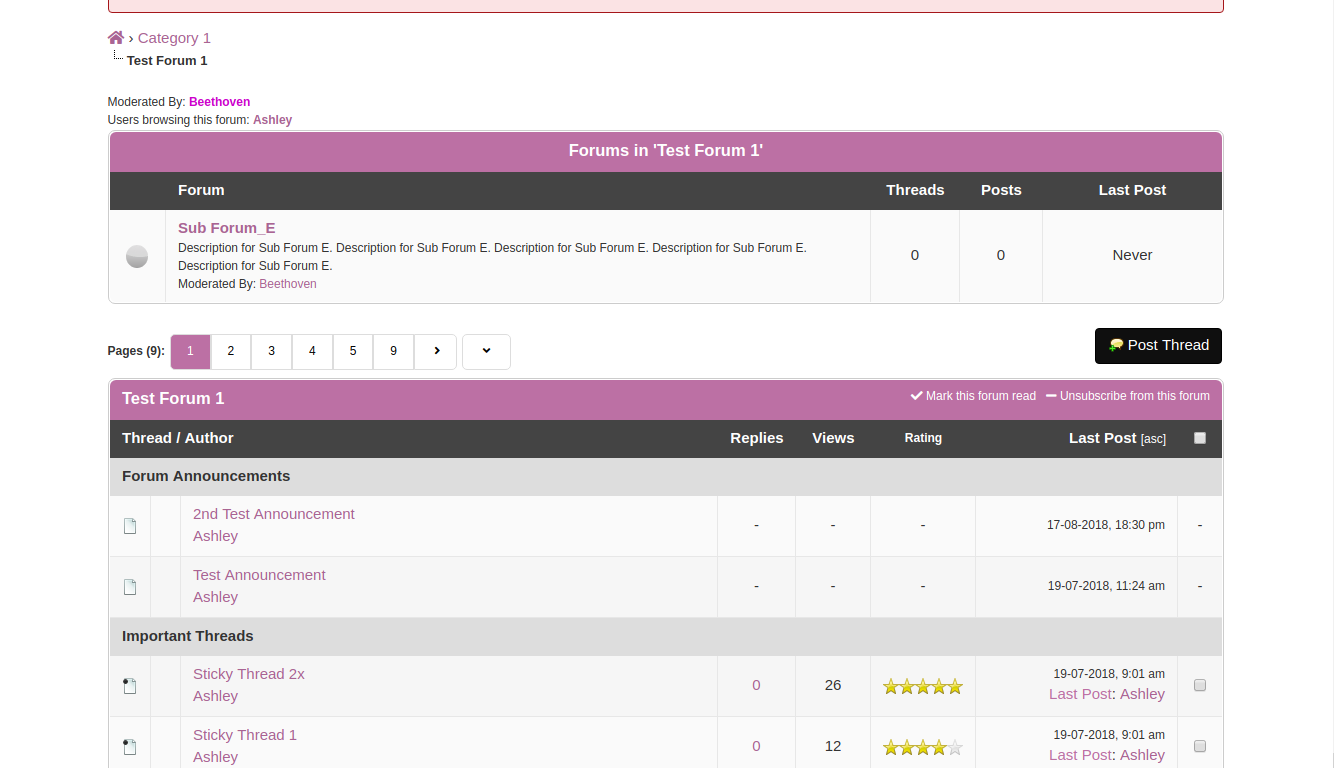
Task: Click the Sticky Thread 1 folder icon
Action: (x=130, y=747)
